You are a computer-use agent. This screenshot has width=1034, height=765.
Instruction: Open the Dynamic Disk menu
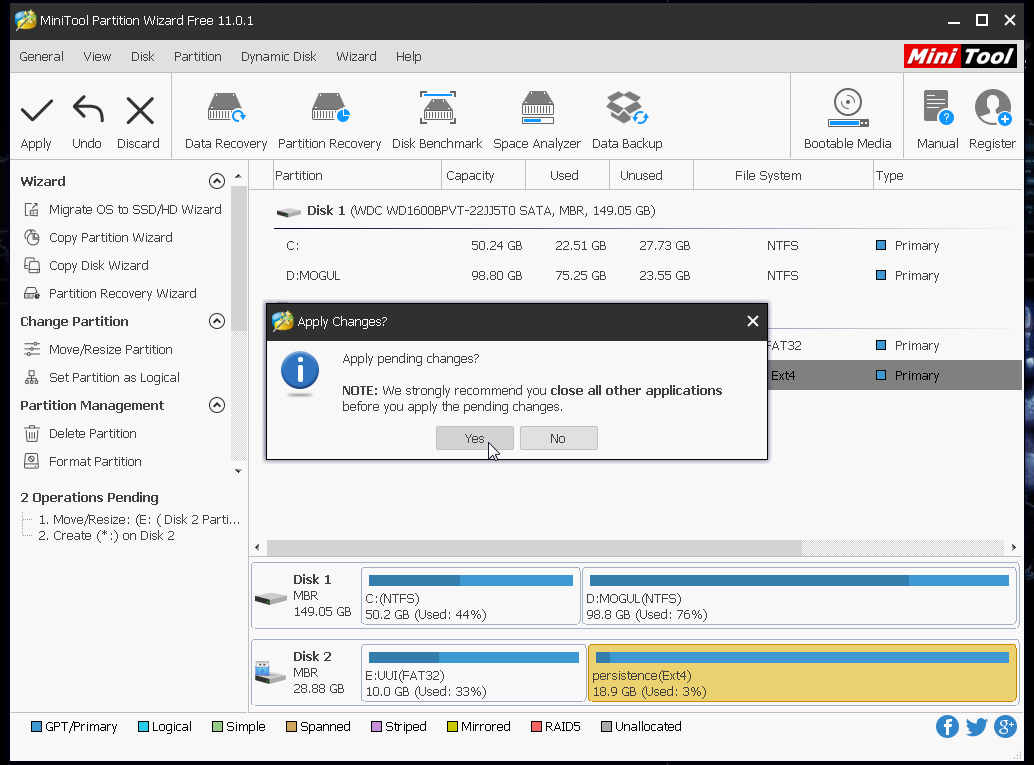click(279, 57)
